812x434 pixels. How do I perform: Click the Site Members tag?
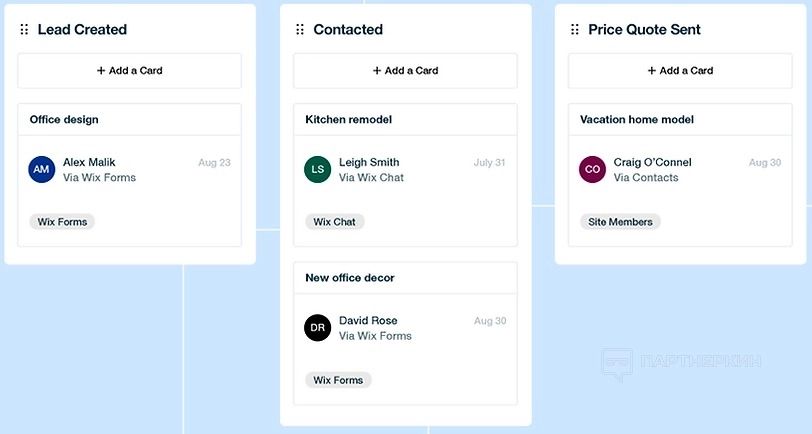pyautogui.click(x=620, y=222)
